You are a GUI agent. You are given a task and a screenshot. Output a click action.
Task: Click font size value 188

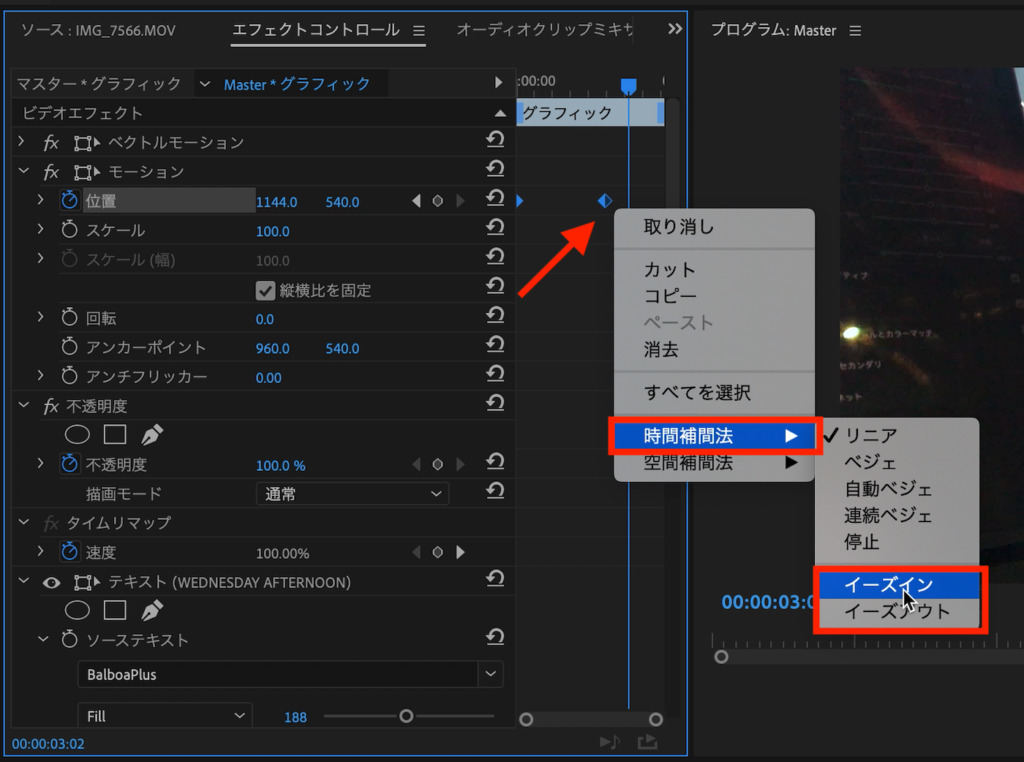[x=295, y=717]
